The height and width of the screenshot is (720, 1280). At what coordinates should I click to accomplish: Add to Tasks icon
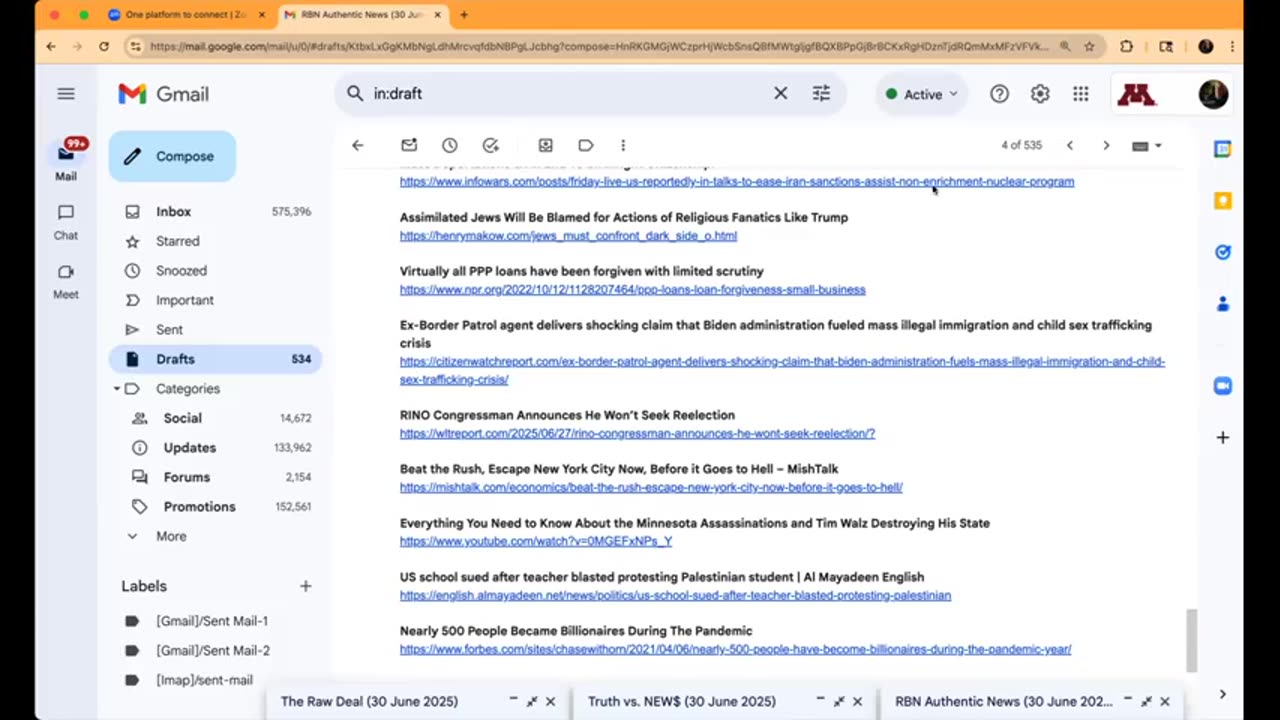[490, 145]
